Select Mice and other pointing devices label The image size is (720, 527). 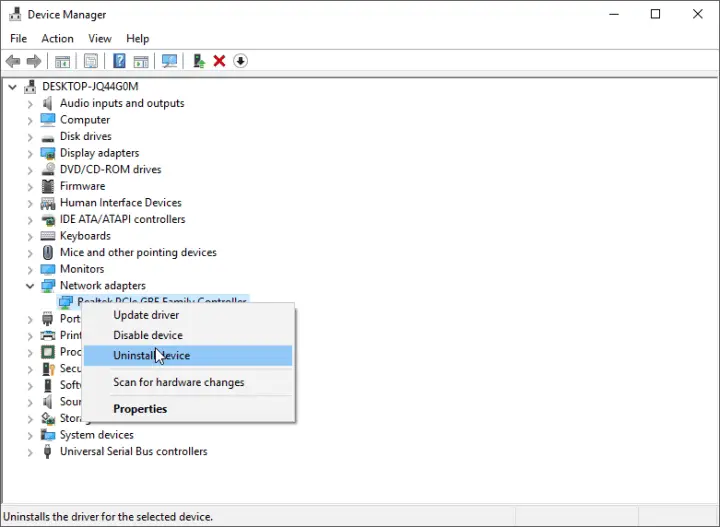pos(138,252)
